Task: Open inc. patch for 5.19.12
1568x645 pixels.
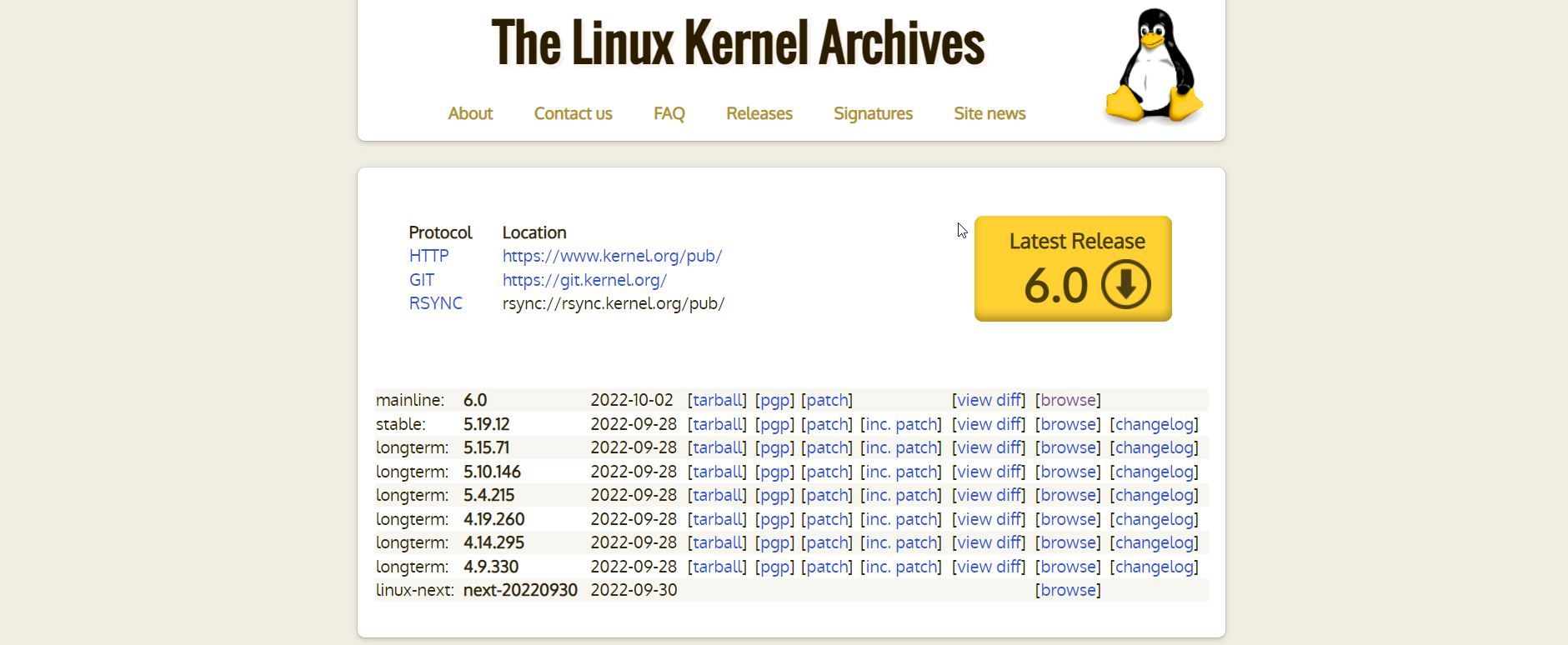Action: (x=901, y=424)
